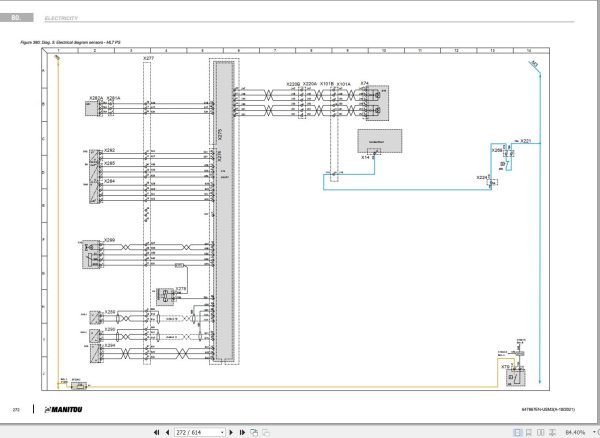Select single page view mode
The width and height of the screenshot is (600, 438).
pos(517,432)
